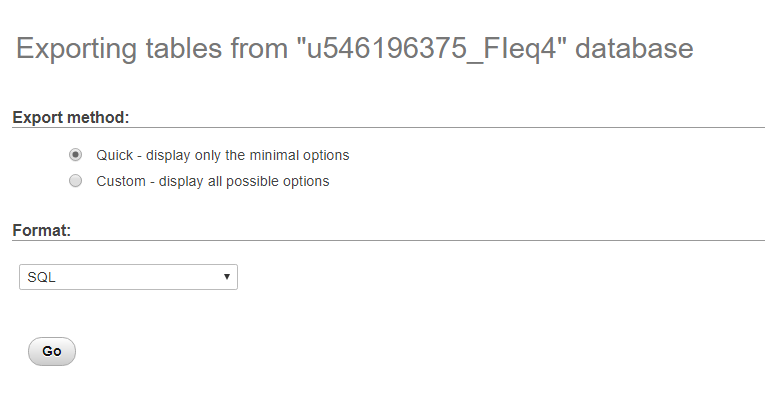Image resolution: width=765 pixels, height=400 pixels.
Task: Click the format dropdown's small arrow
Action: click(227, 277)
